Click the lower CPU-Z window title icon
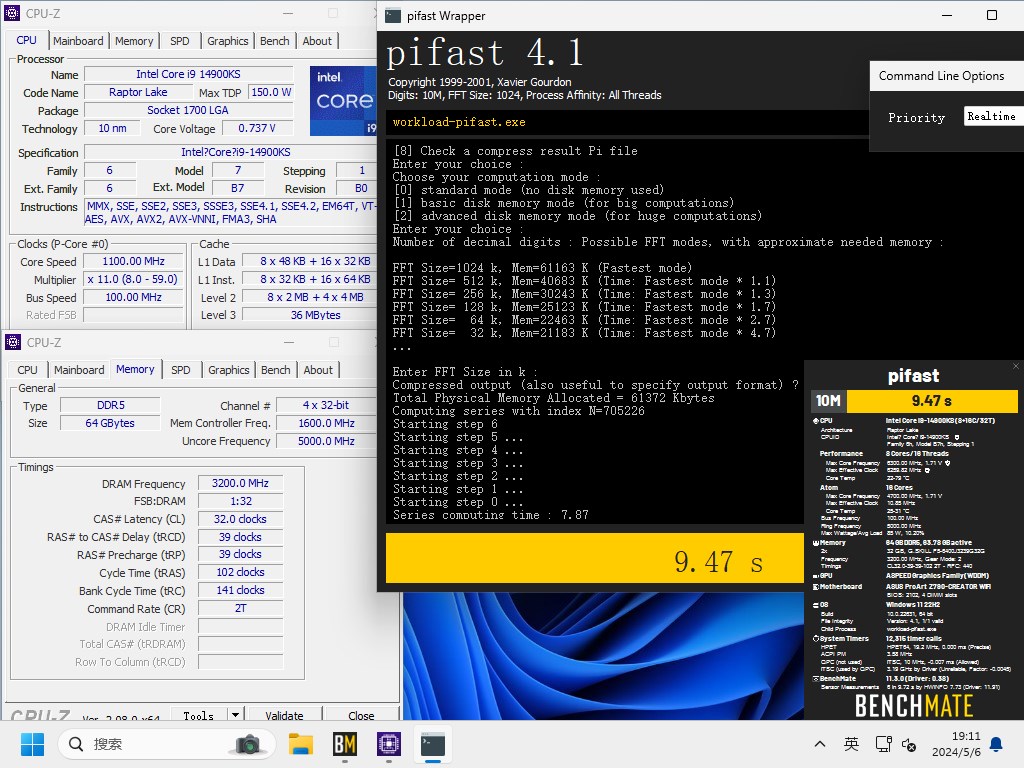1024x768 pixels. point(12,342)
